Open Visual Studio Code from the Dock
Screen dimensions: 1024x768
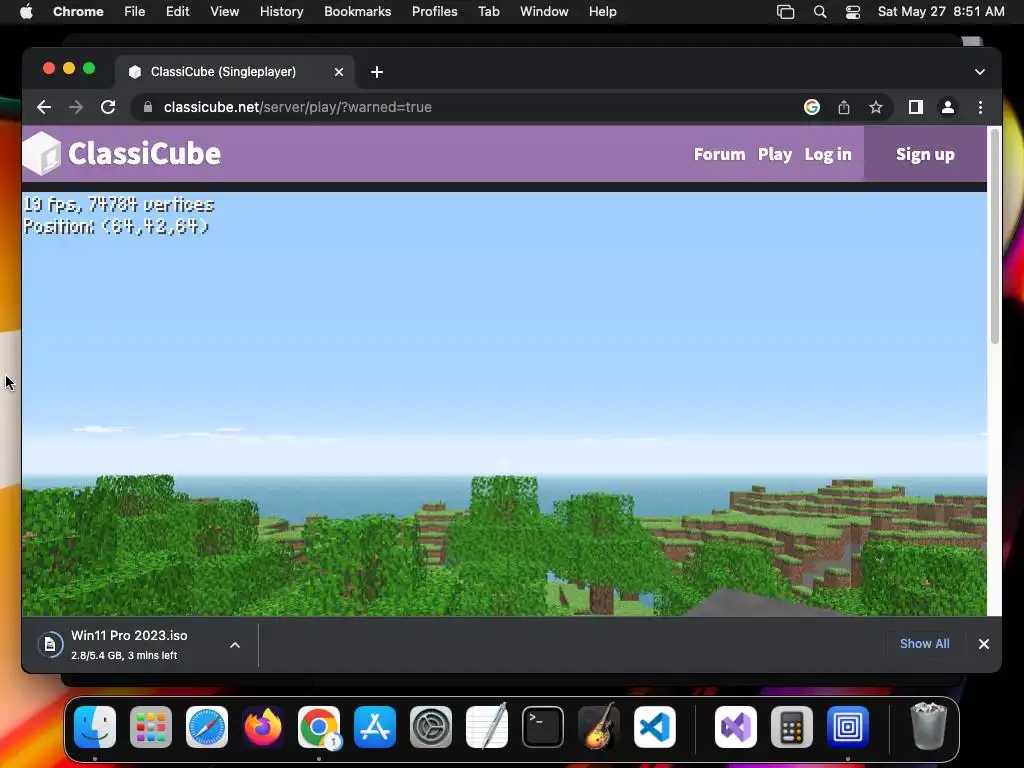(x=655, y=727)
